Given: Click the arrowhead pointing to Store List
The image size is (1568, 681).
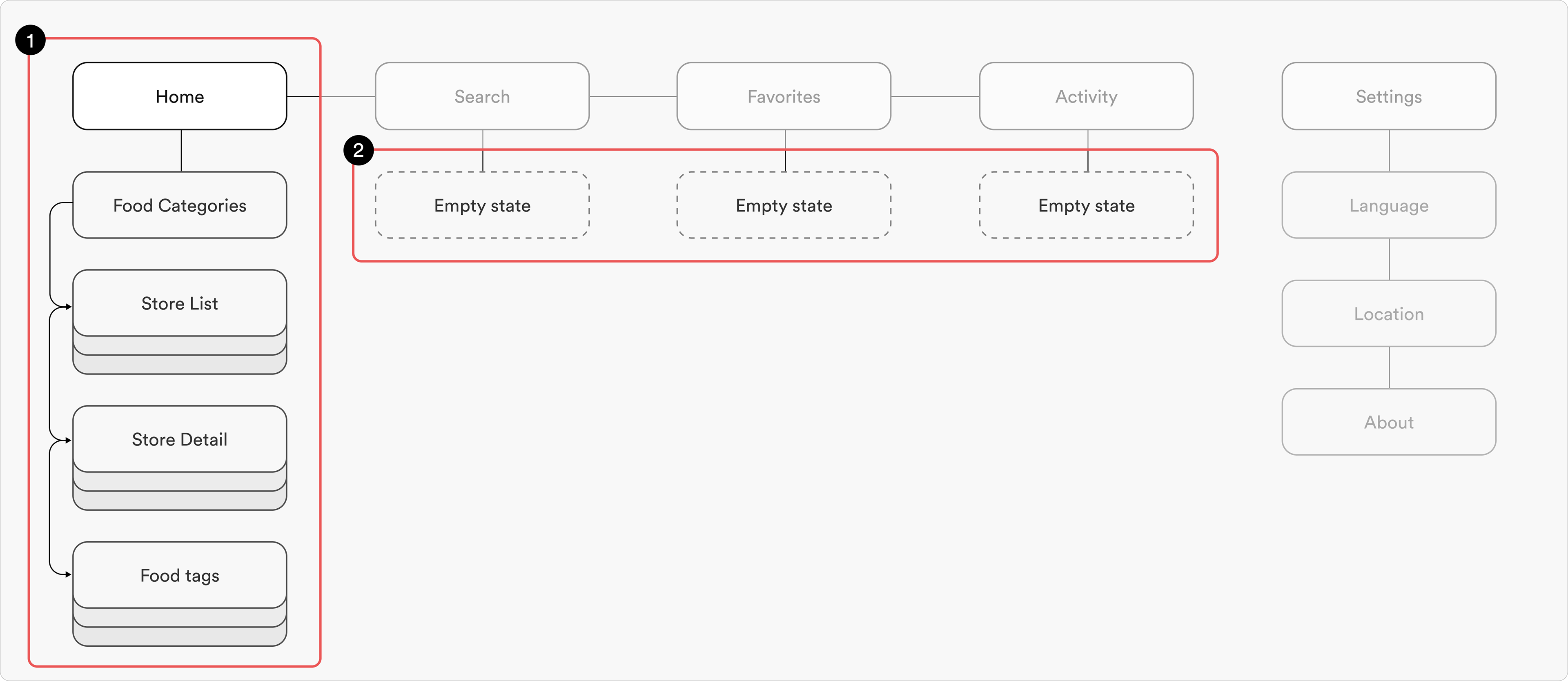Looking at the screenshot, I should 68,307.
